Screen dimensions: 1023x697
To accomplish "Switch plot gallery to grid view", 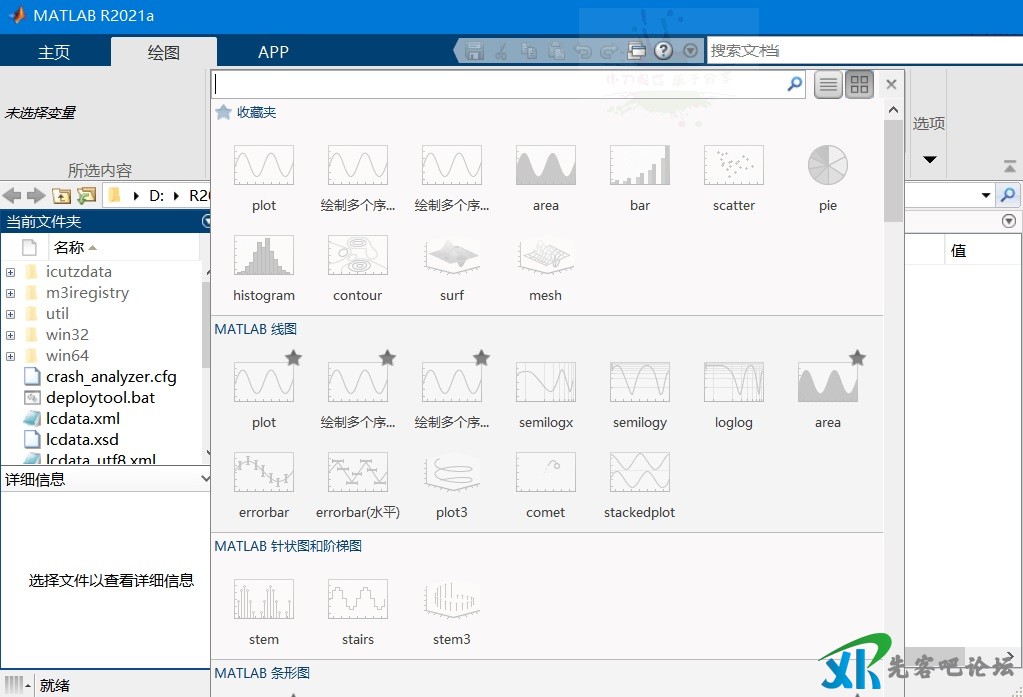I will coord(859,85).
